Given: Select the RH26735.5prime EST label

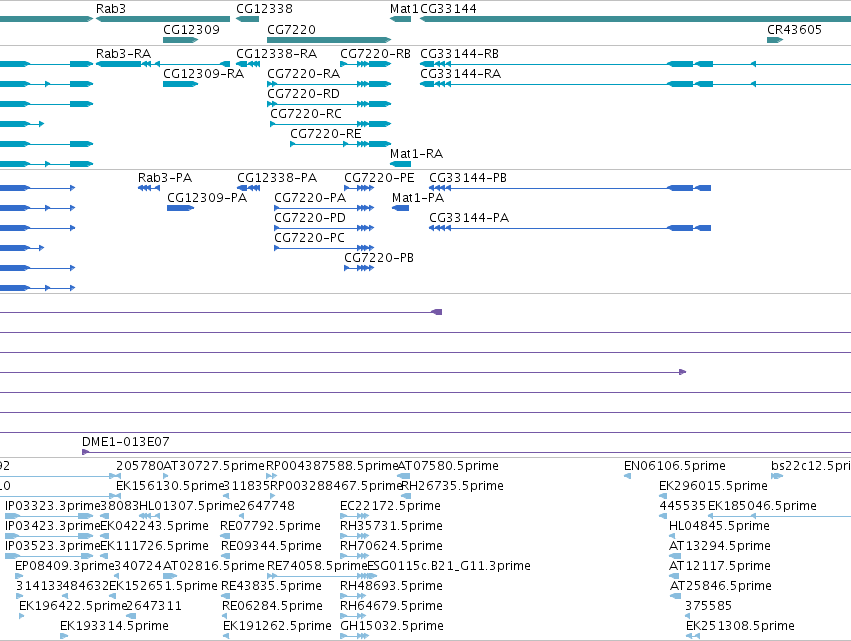Looking at the screenshot, I should (x=453, y=486).
